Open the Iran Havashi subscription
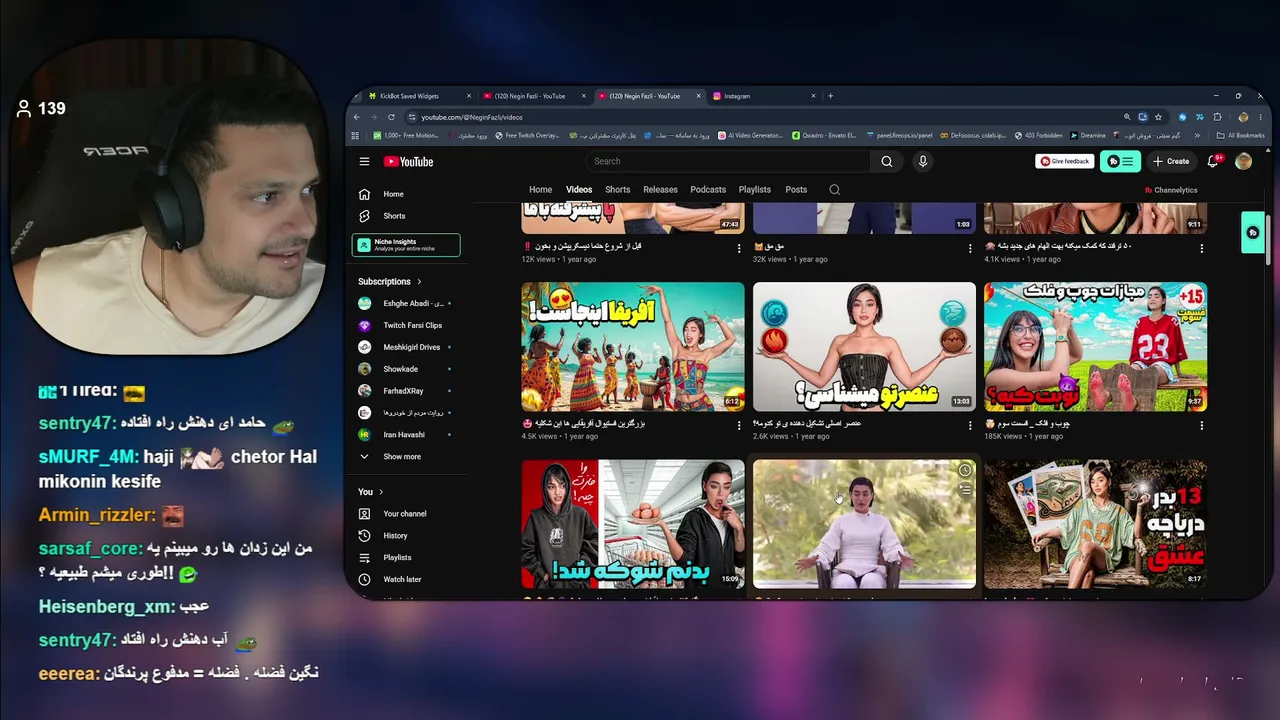This screenshot has height=720, width=1280. 405,435
